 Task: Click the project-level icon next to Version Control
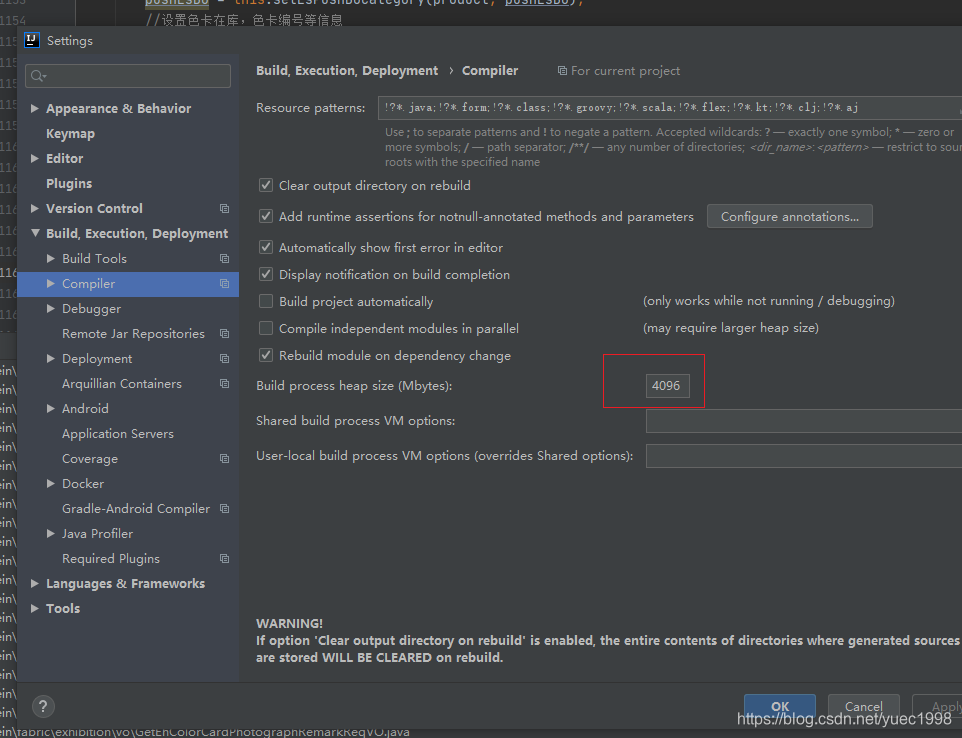pos(225,208)
